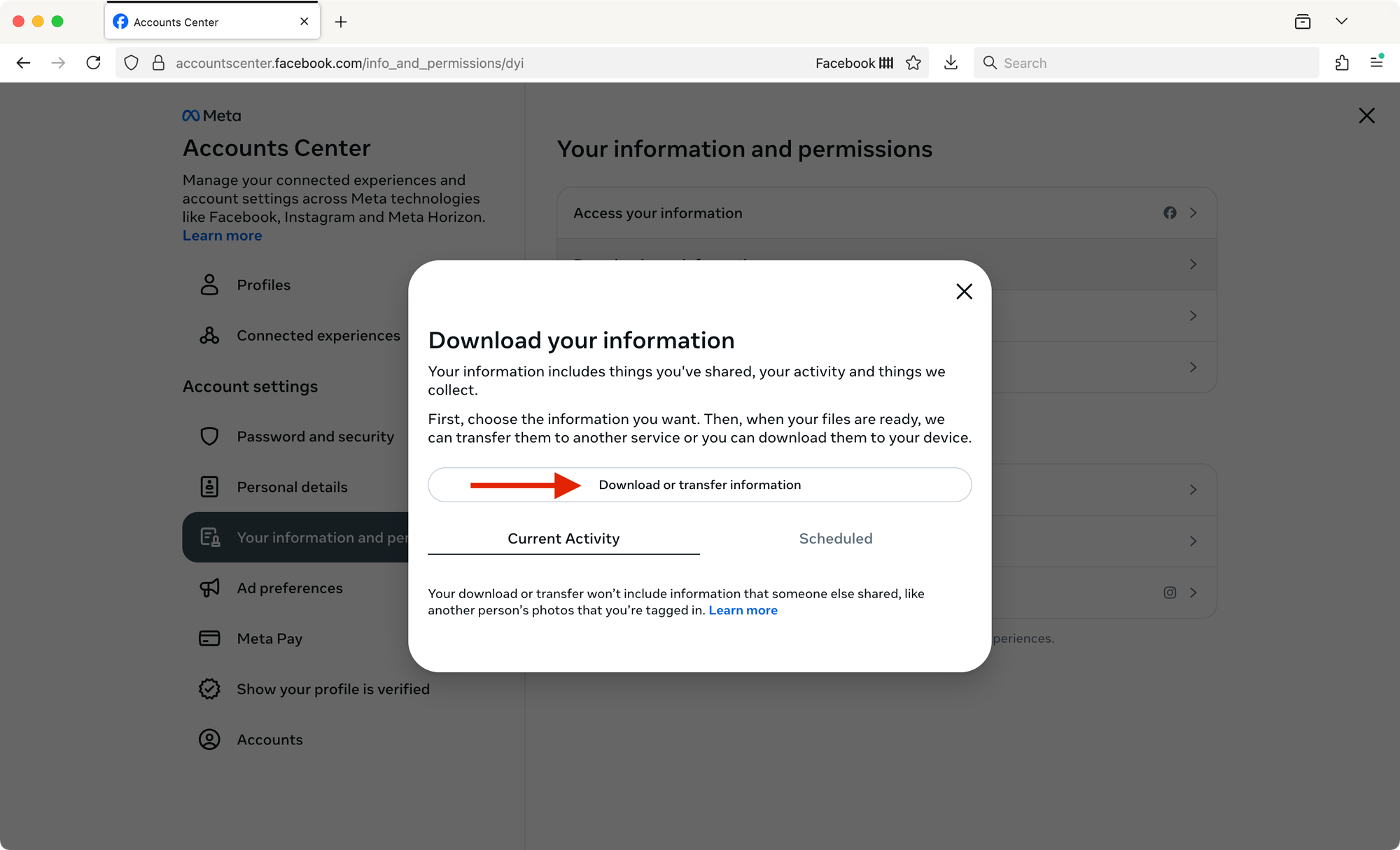The height and width of the screenshot is (850, 1400).
Task: Select the Current Activity tab
Action: pyautogui.click(x=564, y=538)
